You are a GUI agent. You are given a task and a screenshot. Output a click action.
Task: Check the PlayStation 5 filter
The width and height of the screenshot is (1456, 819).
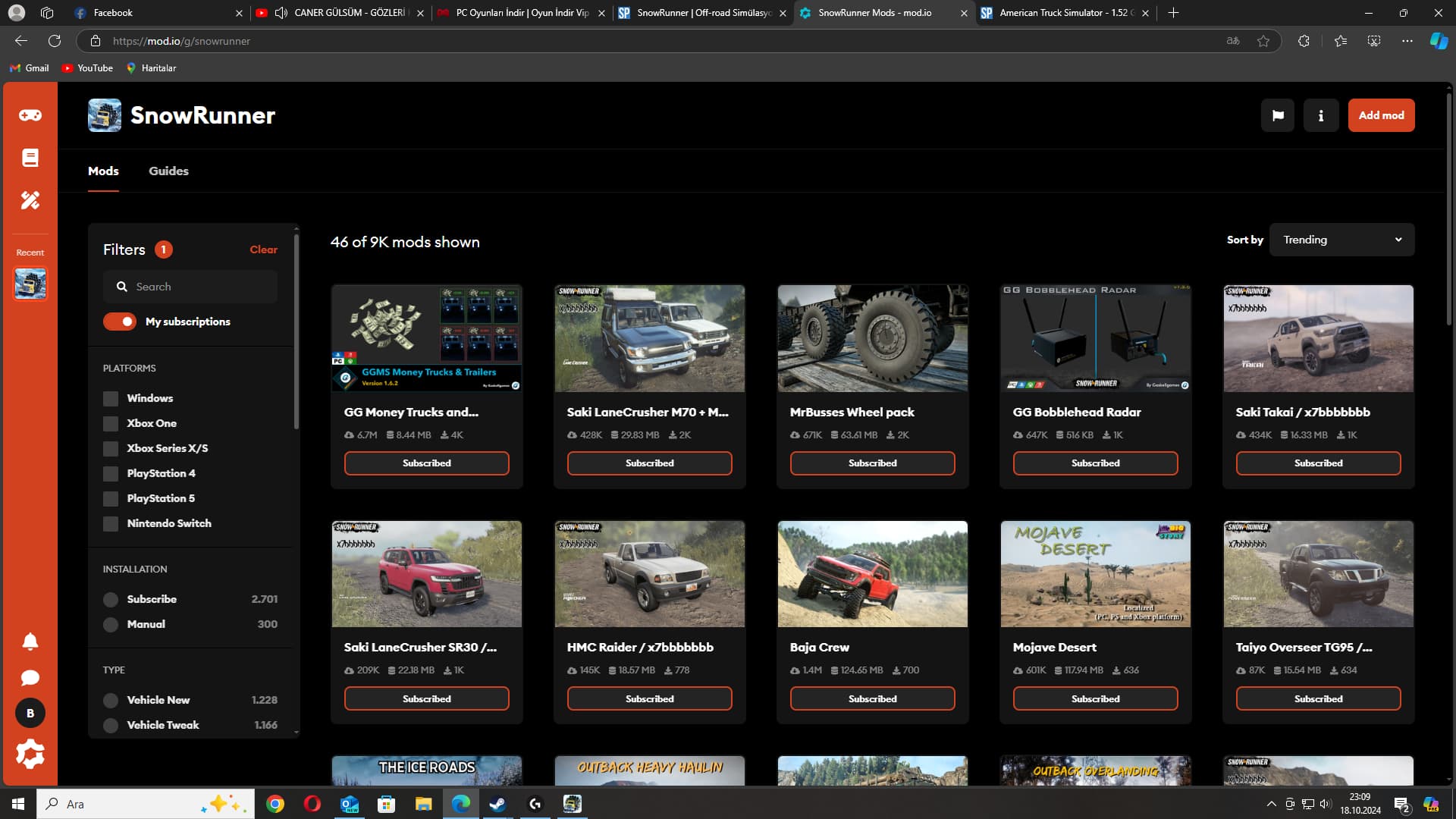[x=111, y=498]
